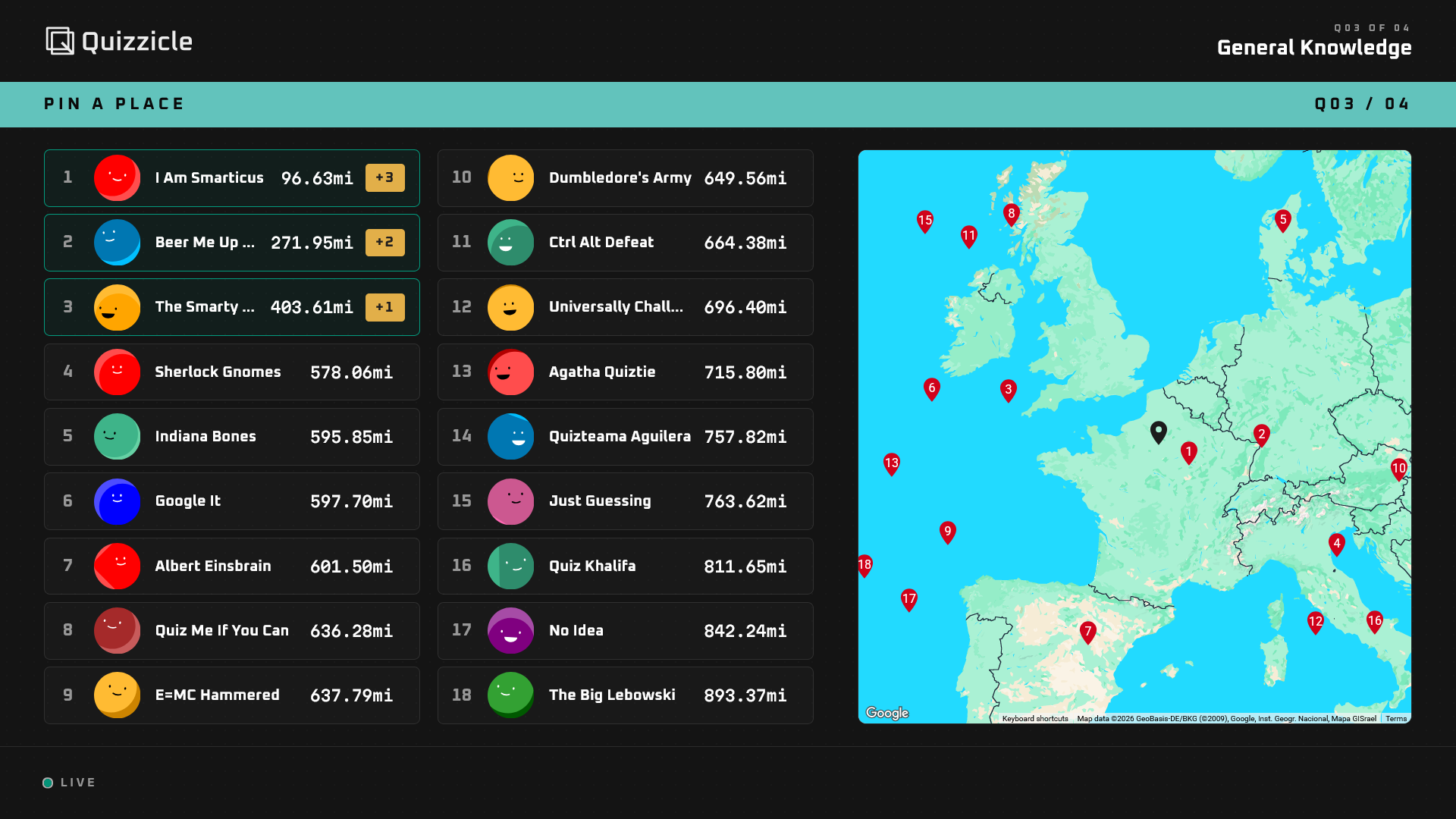
Task: Click Beer Me Up blue avatar
Action: click(117, 243)
